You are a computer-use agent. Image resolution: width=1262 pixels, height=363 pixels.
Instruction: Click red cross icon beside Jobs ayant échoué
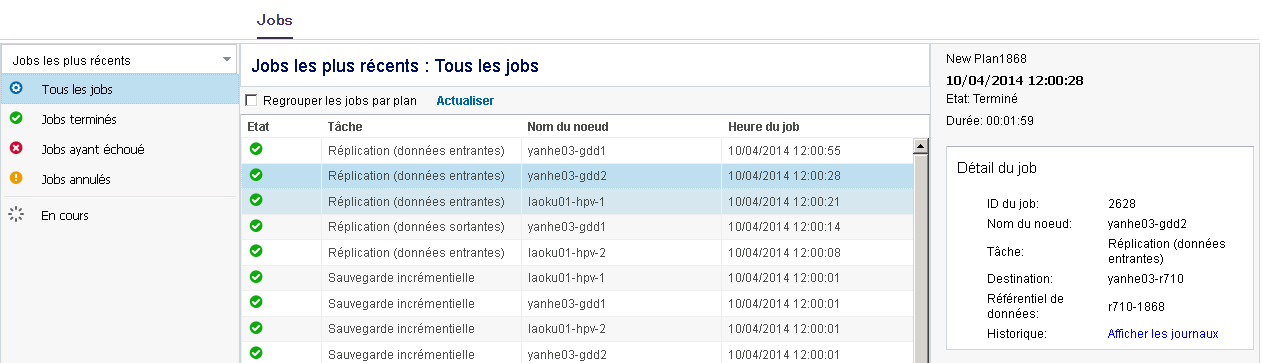pos(16,148)
